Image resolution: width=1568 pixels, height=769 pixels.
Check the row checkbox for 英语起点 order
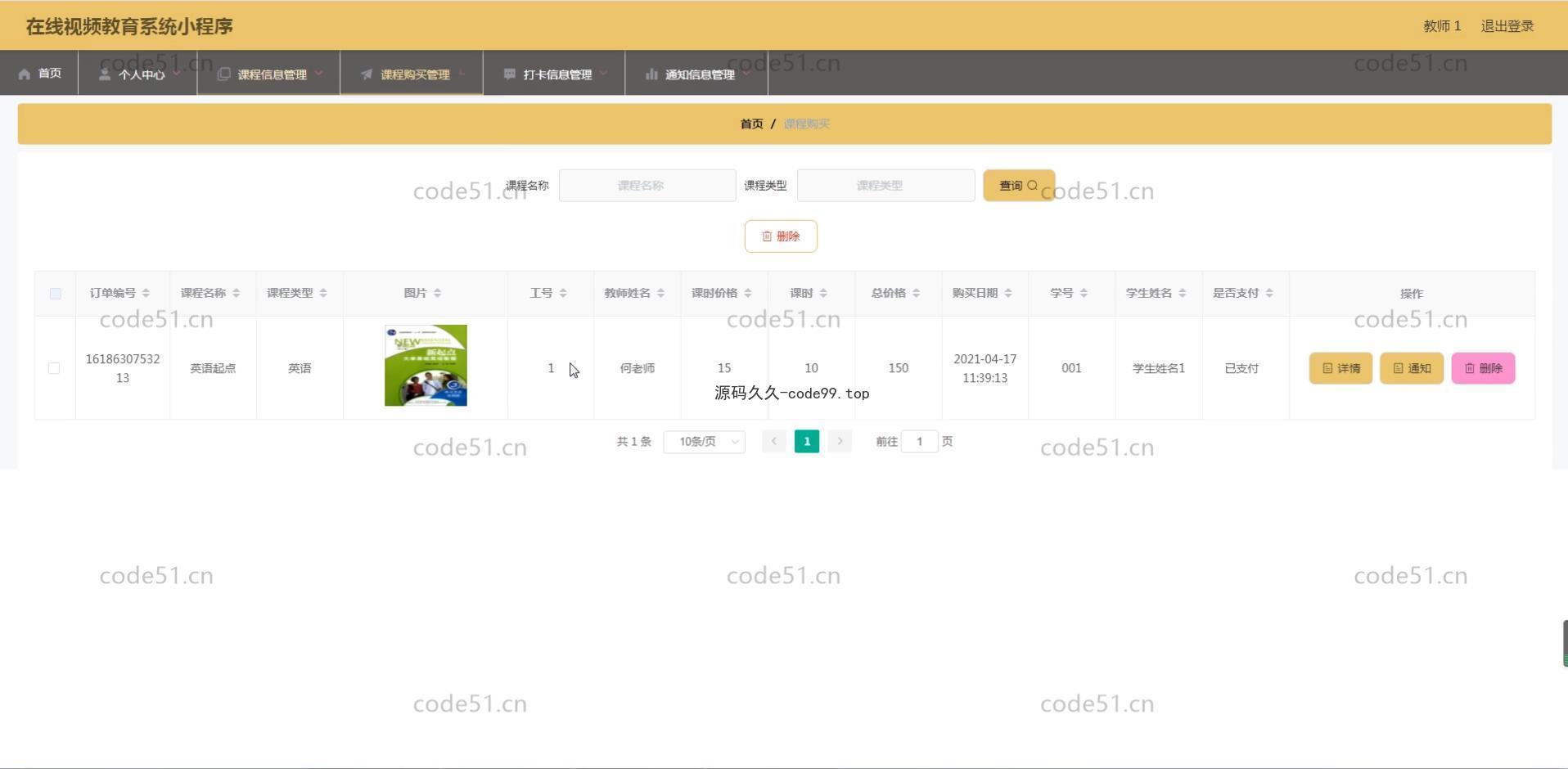[54, 368]
